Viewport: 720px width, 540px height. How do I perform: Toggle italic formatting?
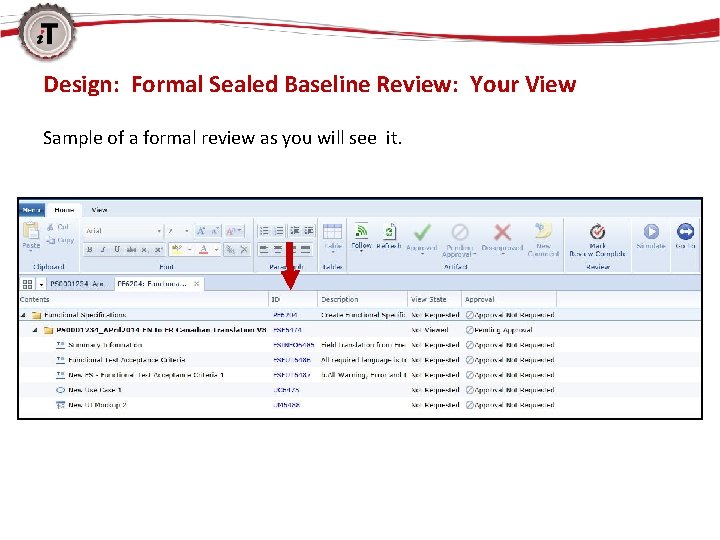coord(103,249)
